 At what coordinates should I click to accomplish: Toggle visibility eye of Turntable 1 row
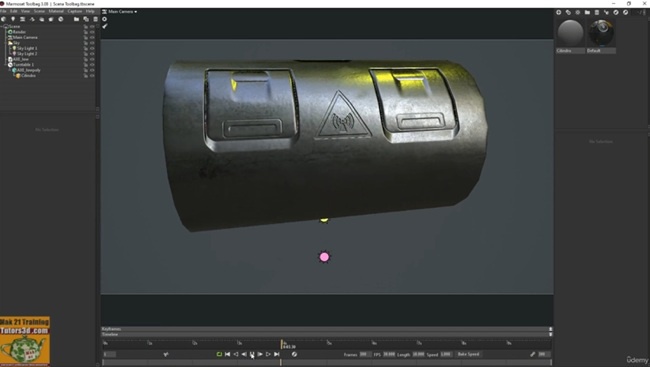[92, 65]
